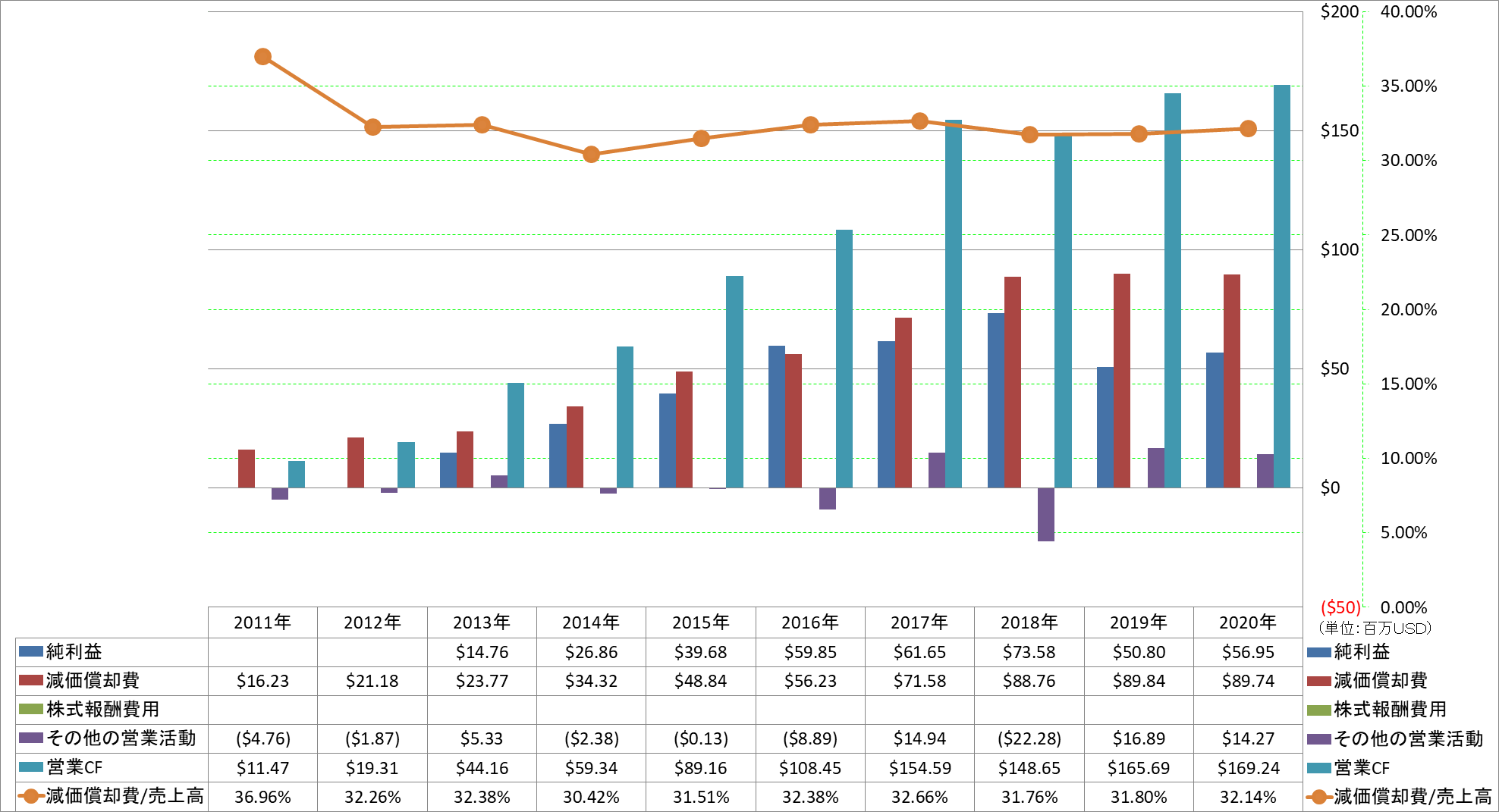Click the 2019年 red 減価償却費 bar
This screenshot has width=1499, height=812.
1122,381
